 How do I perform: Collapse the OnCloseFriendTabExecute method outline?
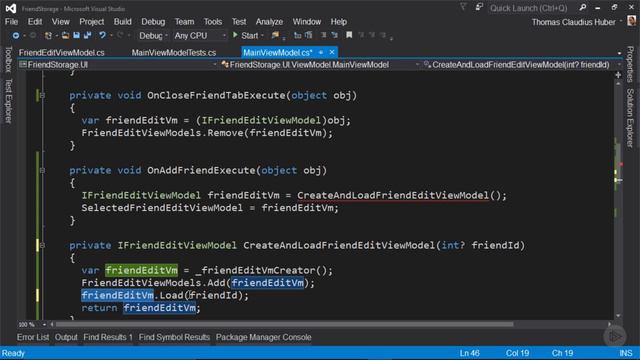point(42,96)
